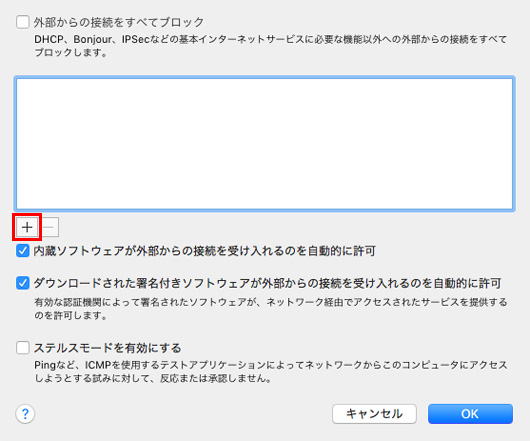Click the キャンセル button
Image resolution: width=530 pixels, height=441 pixels.
coord(374,414)
